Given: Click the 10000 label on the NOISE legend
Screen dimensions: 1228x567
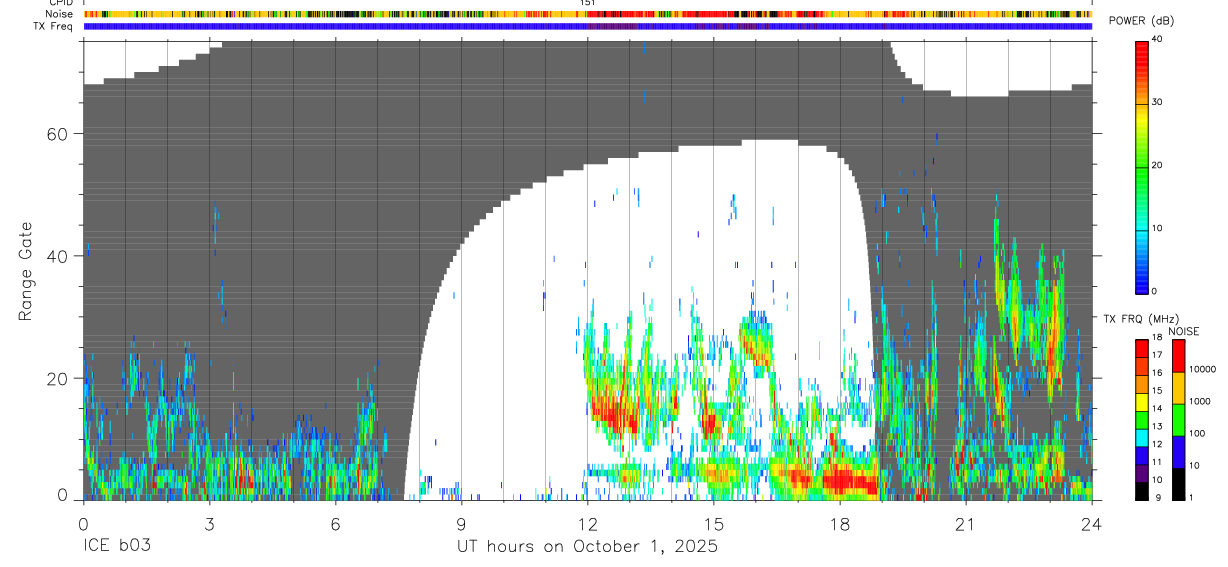Looking at the screenshot, I should pyautogui.click(x=1201, y=369).
